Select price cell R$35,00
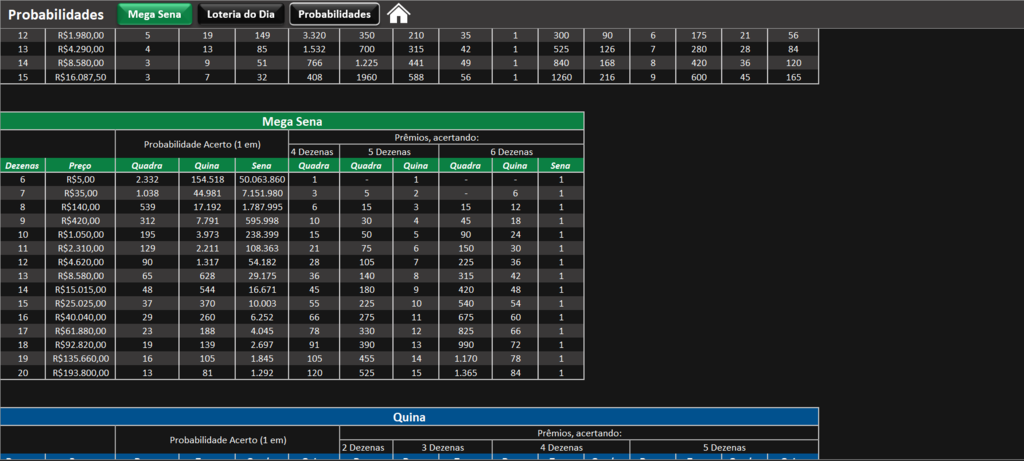Image resolution: width=1024 pixels, height=461 pixels. pos(80,193)
